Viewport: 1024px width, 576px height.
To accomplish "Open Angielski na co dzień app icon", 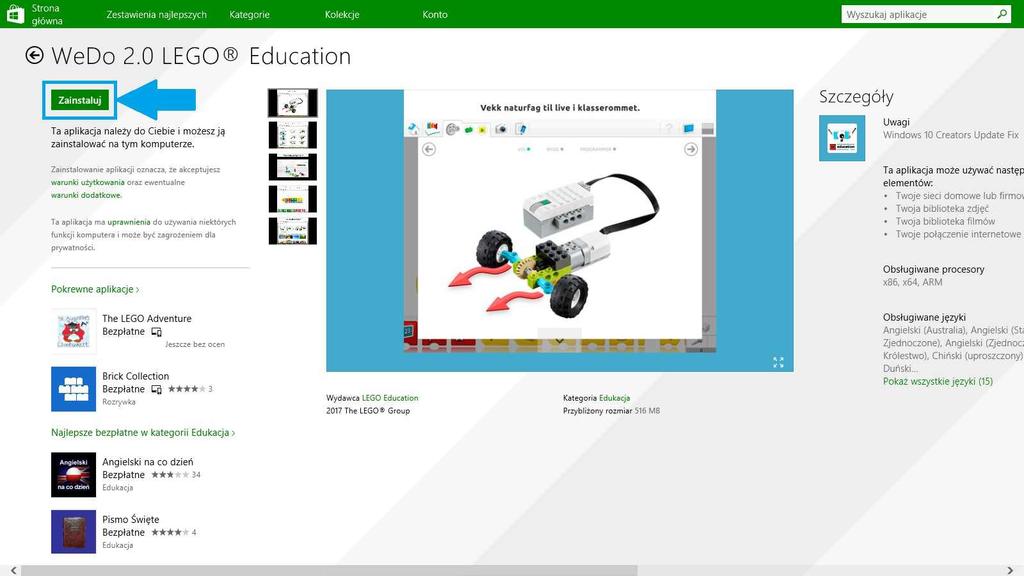I will 73,475.
